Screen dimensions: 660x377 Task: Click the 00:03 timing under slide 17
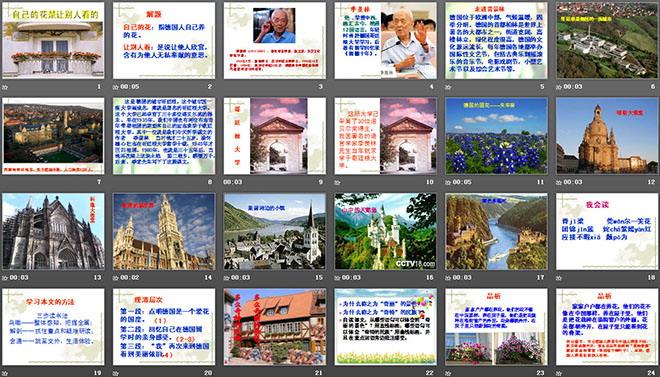[x=462, y=278]
